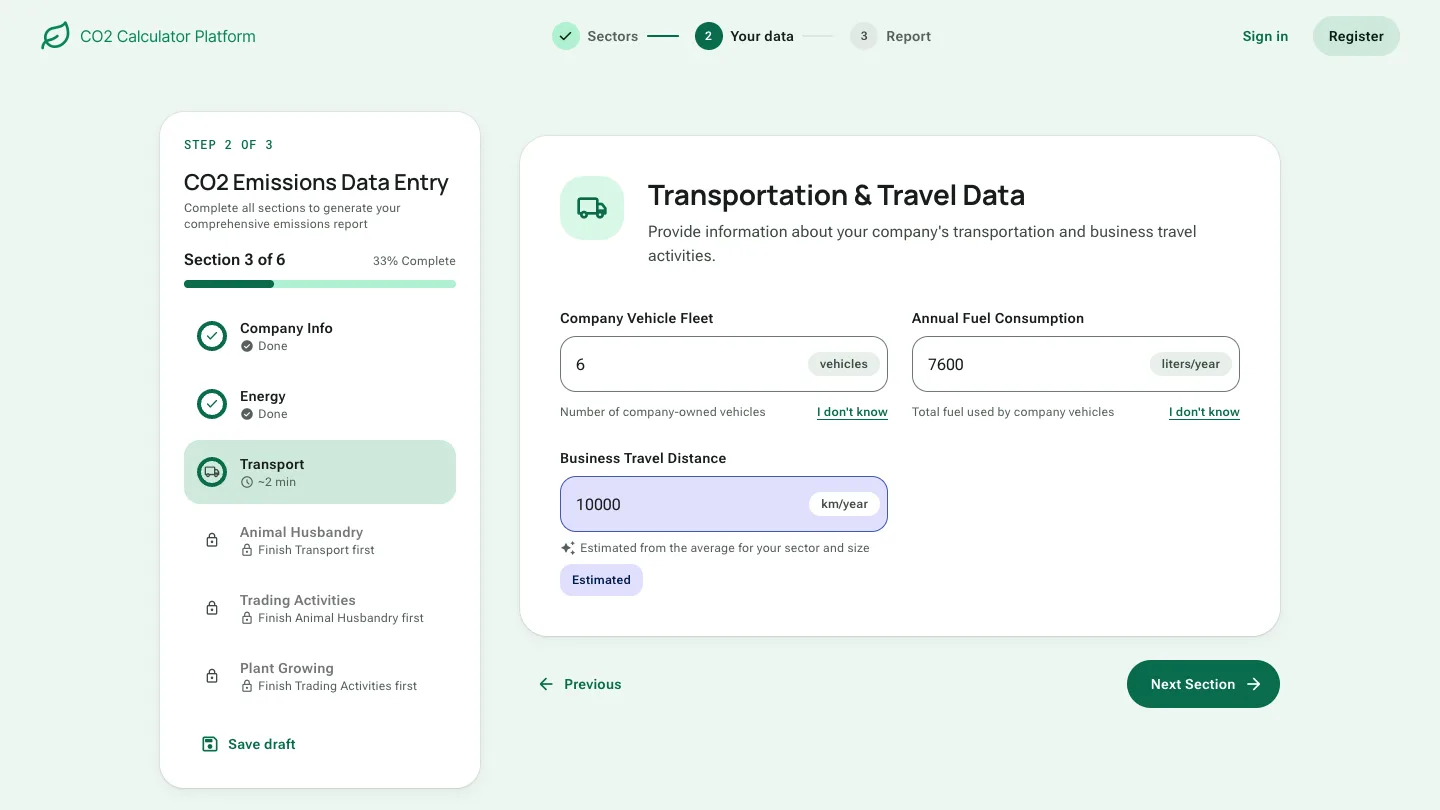Click the Next Section button
The image size is (1440, 810).
1203,684
